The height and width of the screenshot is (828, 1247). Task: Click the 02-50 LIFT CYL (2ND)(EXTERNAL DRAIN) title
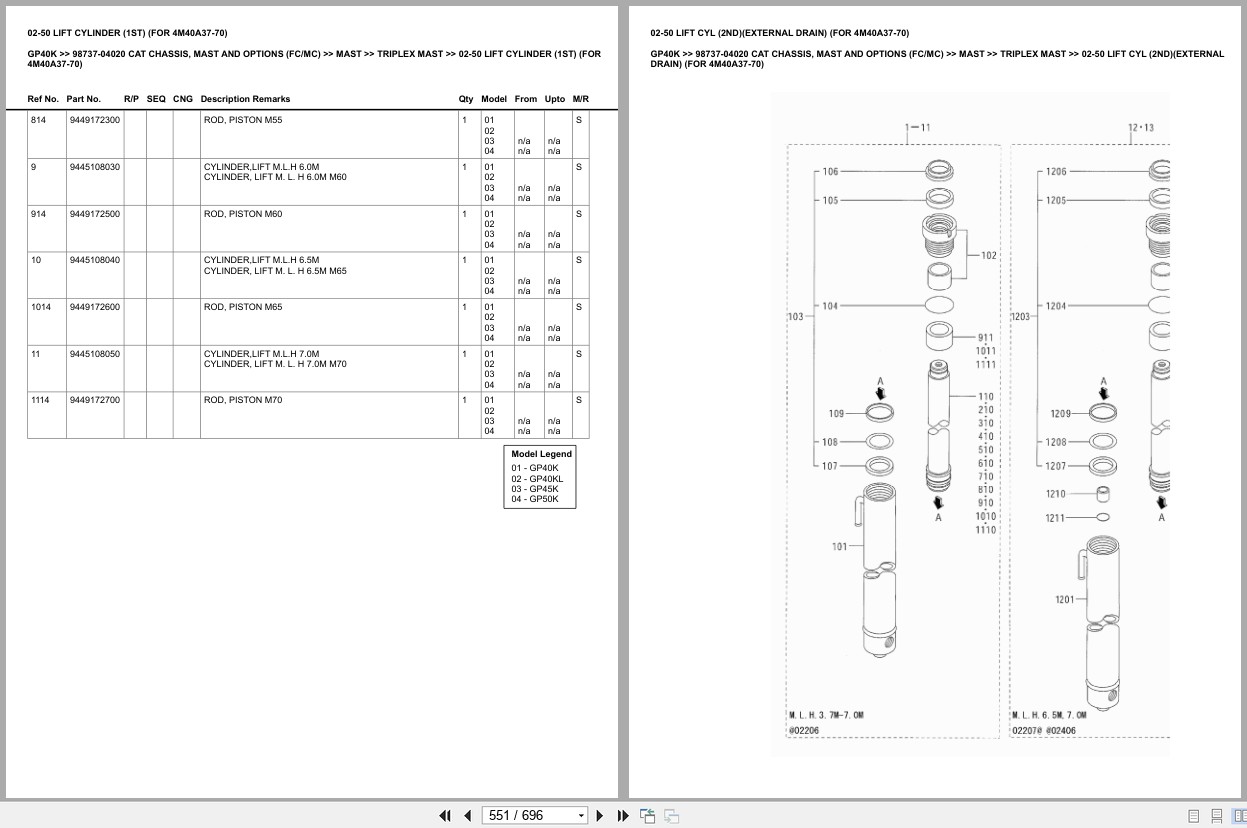(x=780, y=33)
